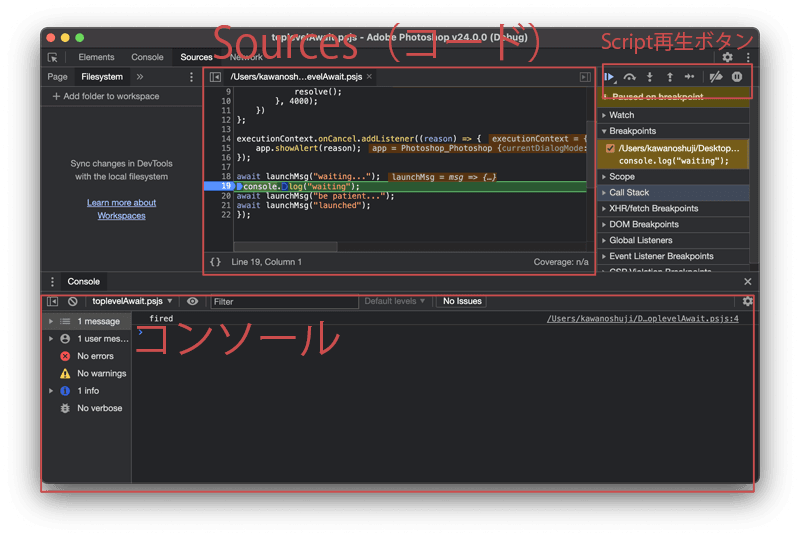The width and height of the screenshot is (800, 537).
Task: Click the Resume script execution button
Action: [x=609, y=77]
